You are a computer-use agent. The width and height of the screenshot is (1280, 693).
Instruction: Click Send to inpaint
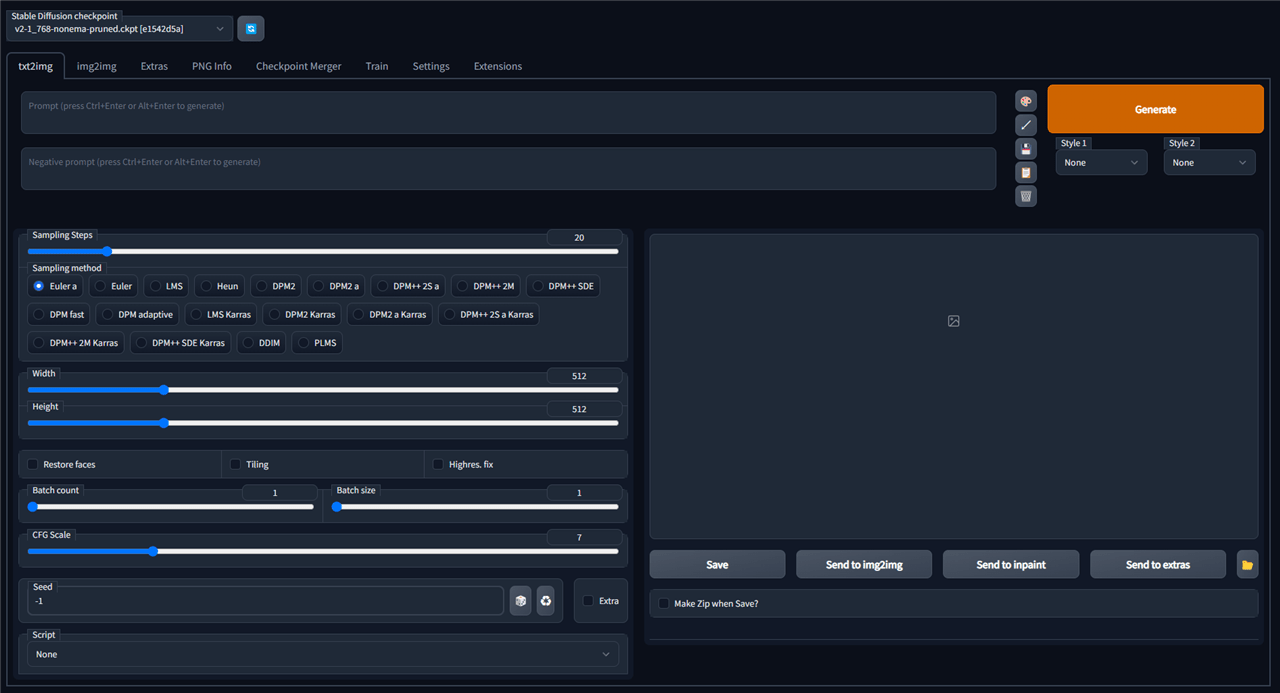1011,564
